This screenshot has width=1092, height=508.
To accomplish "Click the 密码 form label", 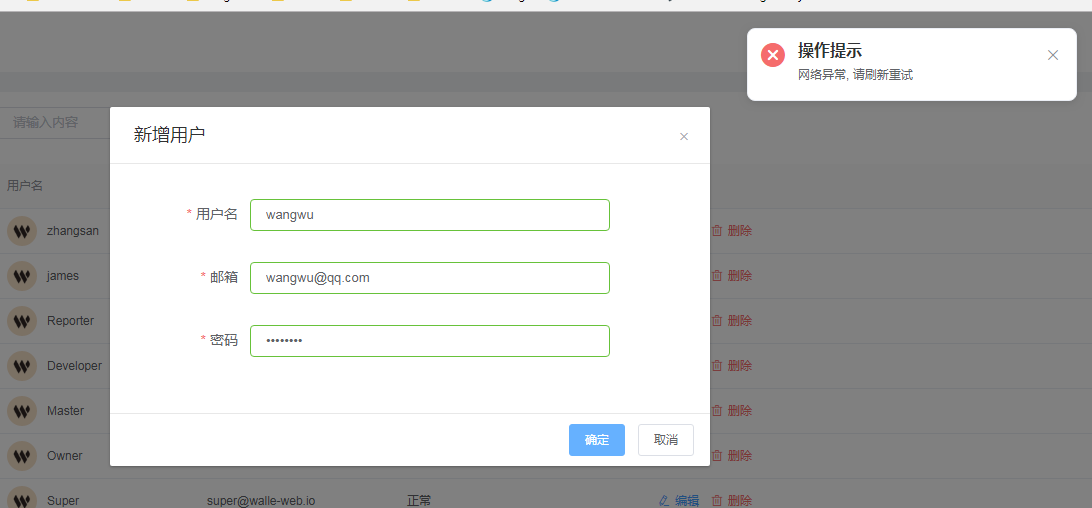I will coord(224,340).
